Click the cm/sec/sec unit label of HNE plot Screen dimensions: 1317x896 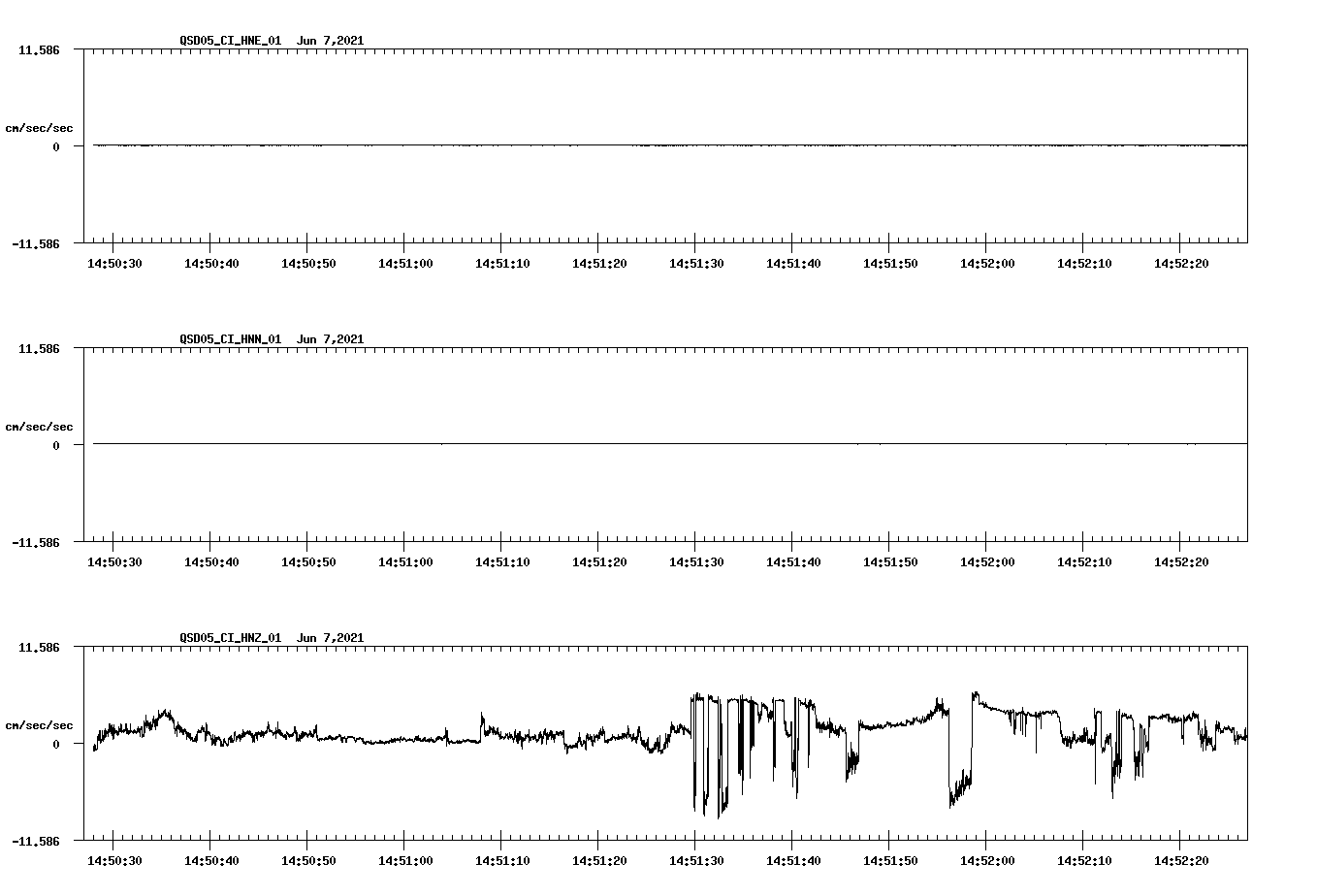(39, 128)
